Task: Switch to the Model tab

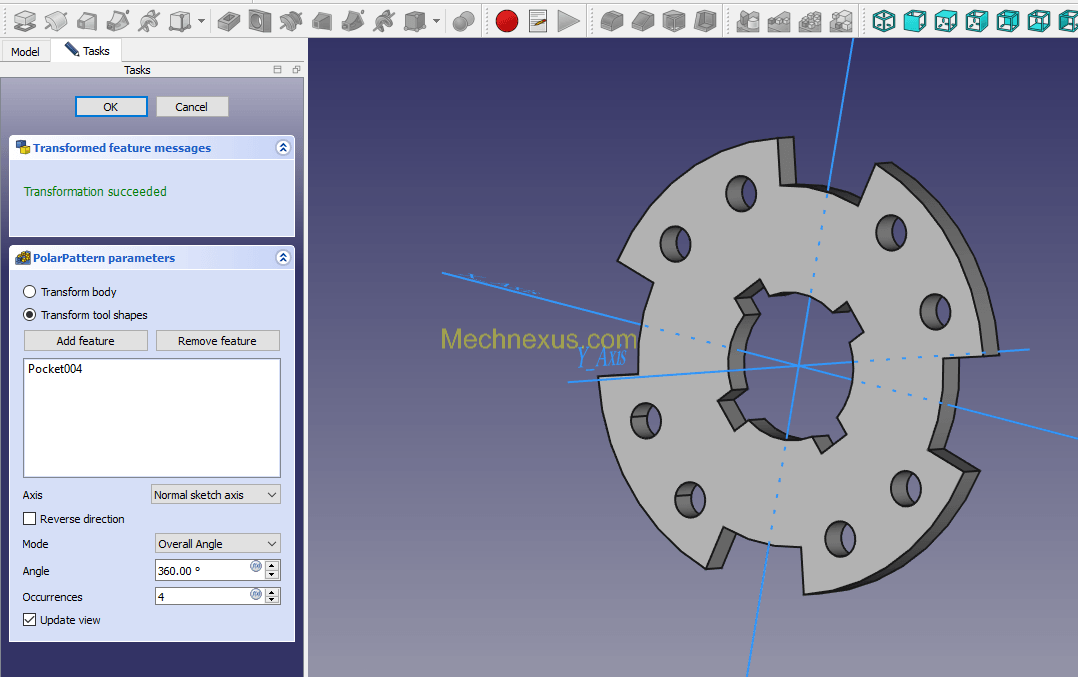Action: click(25, 51)
